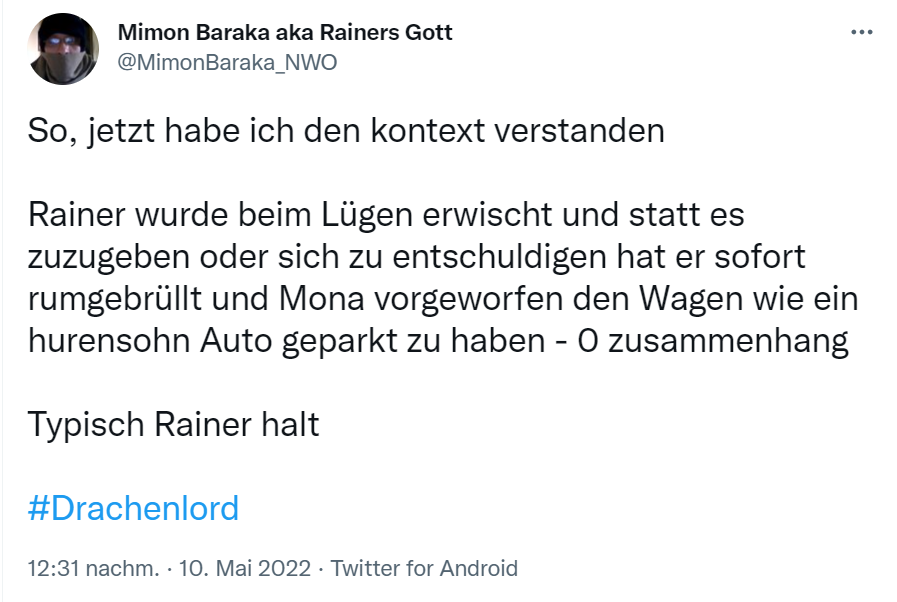Click the line 'So, jetzt habe ich den kontext verstanden'

pos(346,131)
